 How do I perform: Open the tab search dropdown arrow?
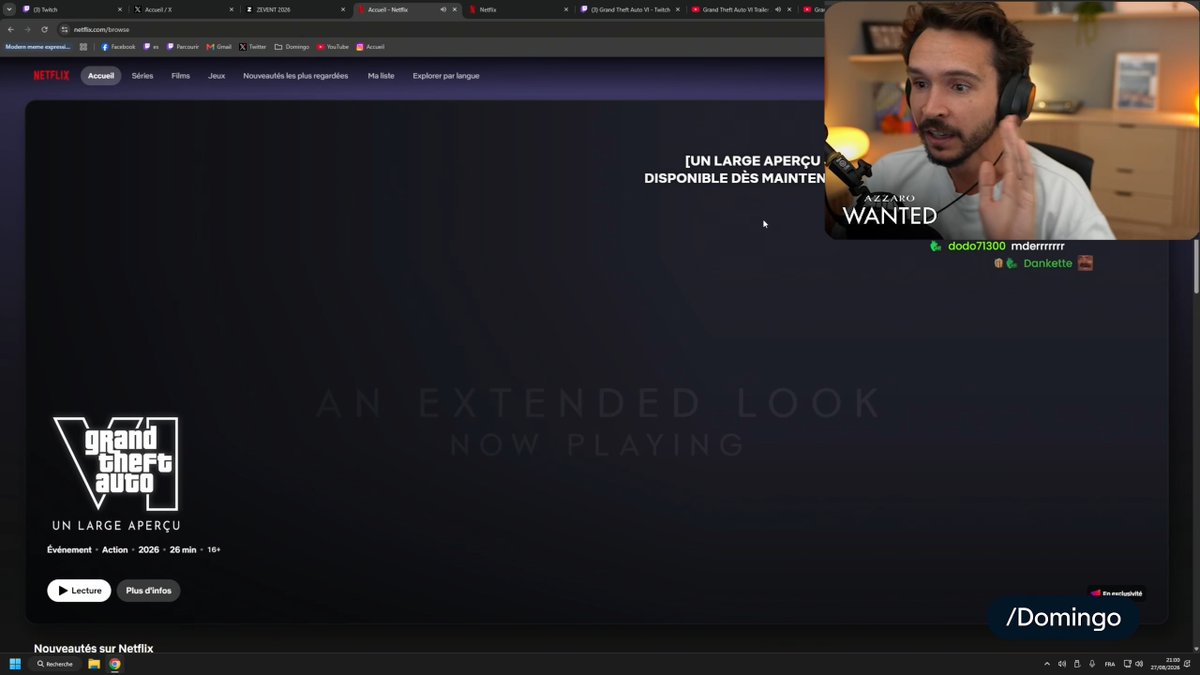[9, 9]
